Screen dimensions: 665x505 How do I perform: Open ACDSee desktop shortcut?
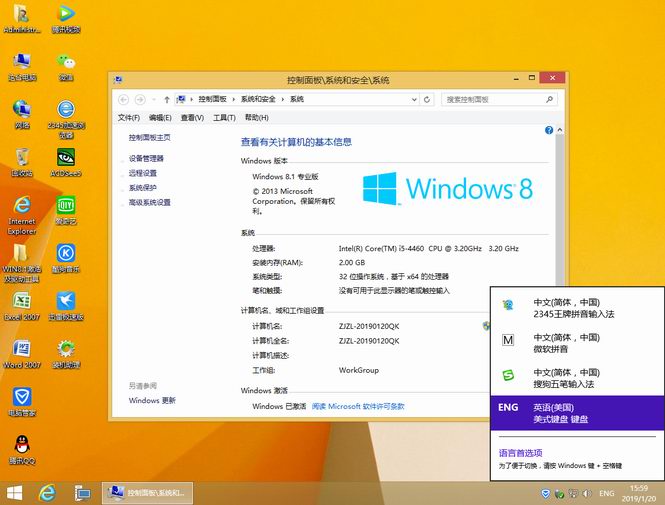click(x=66, y=158)
